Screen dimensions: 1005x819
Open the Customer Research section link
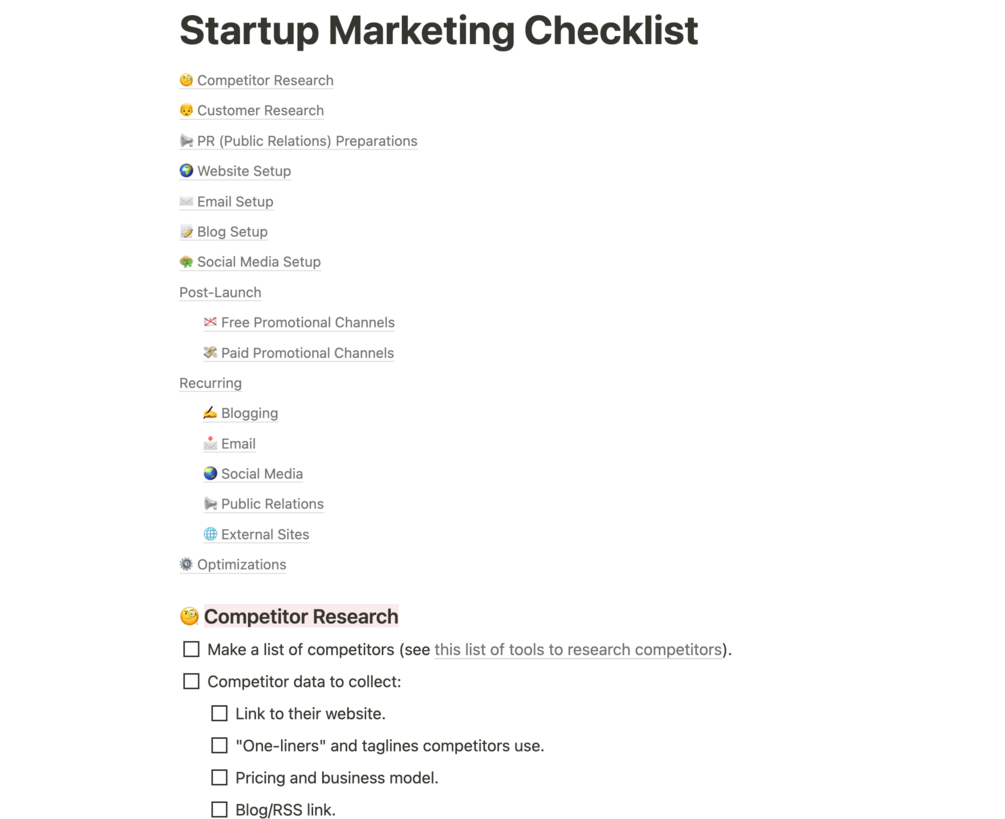(260, 111)
